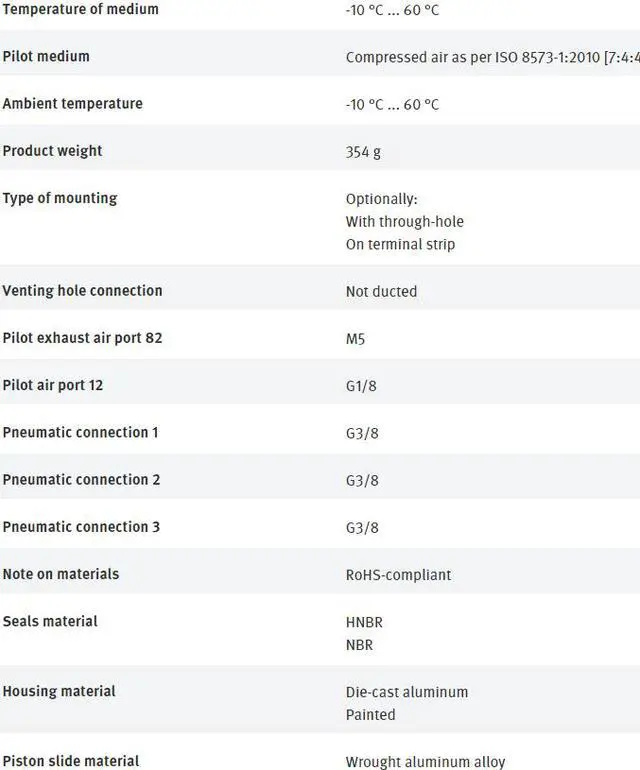Click the 'On terminal strip' text
Viewport: 640px width, 770px height.
400,245
